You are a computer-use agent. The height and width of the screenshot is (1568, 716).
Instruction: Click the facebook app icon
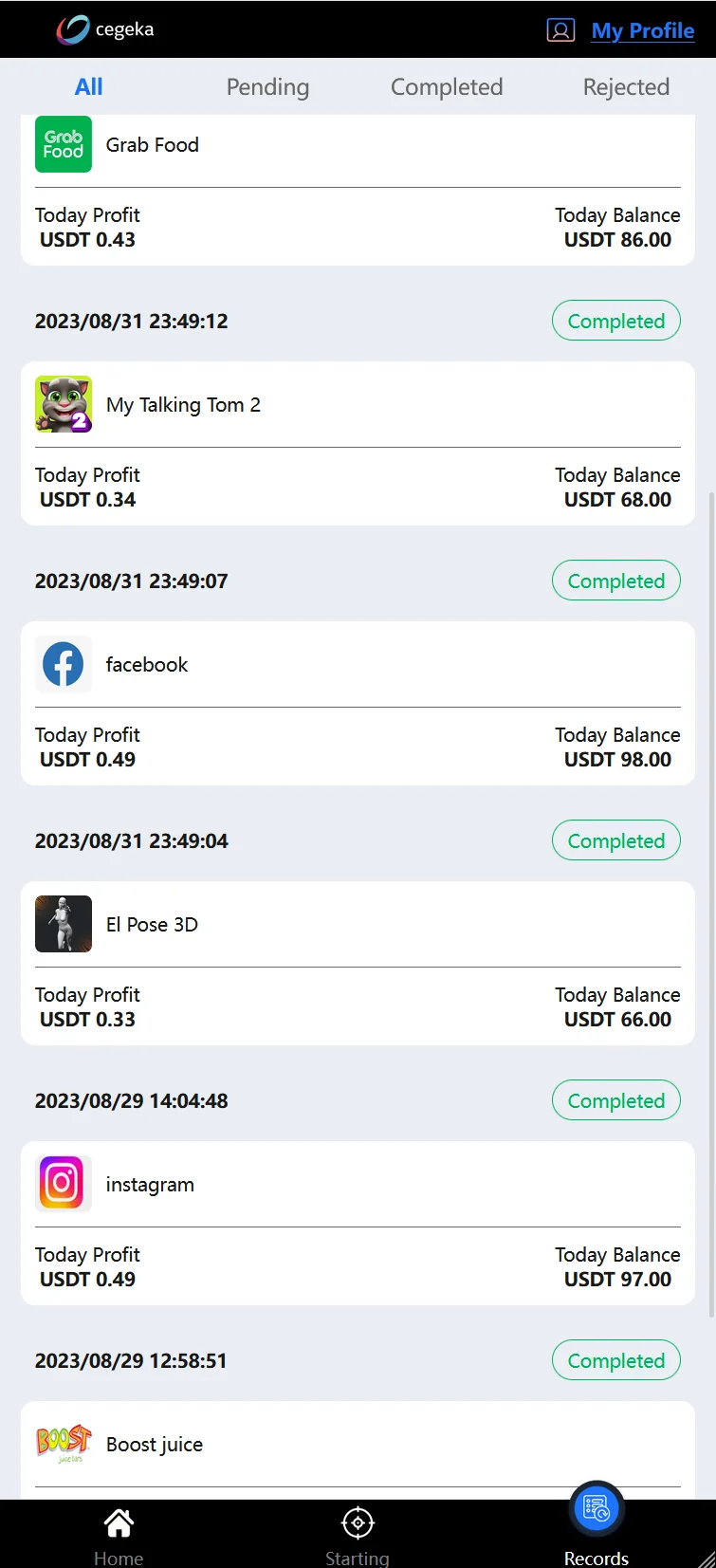[x=64, y=664]
